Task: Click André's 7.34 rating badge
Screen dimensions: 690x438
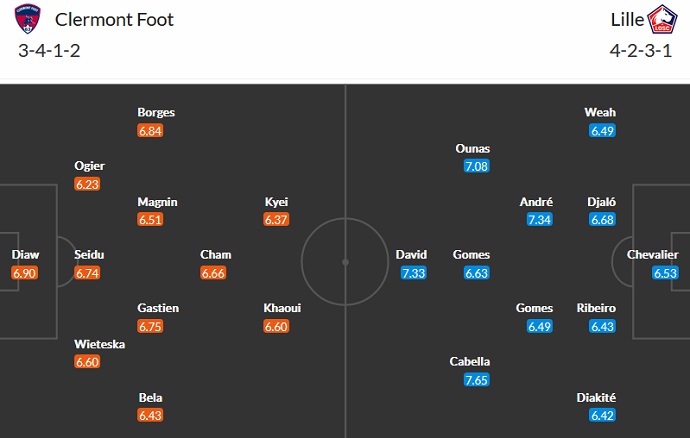Action: click(x=536, y=220)
